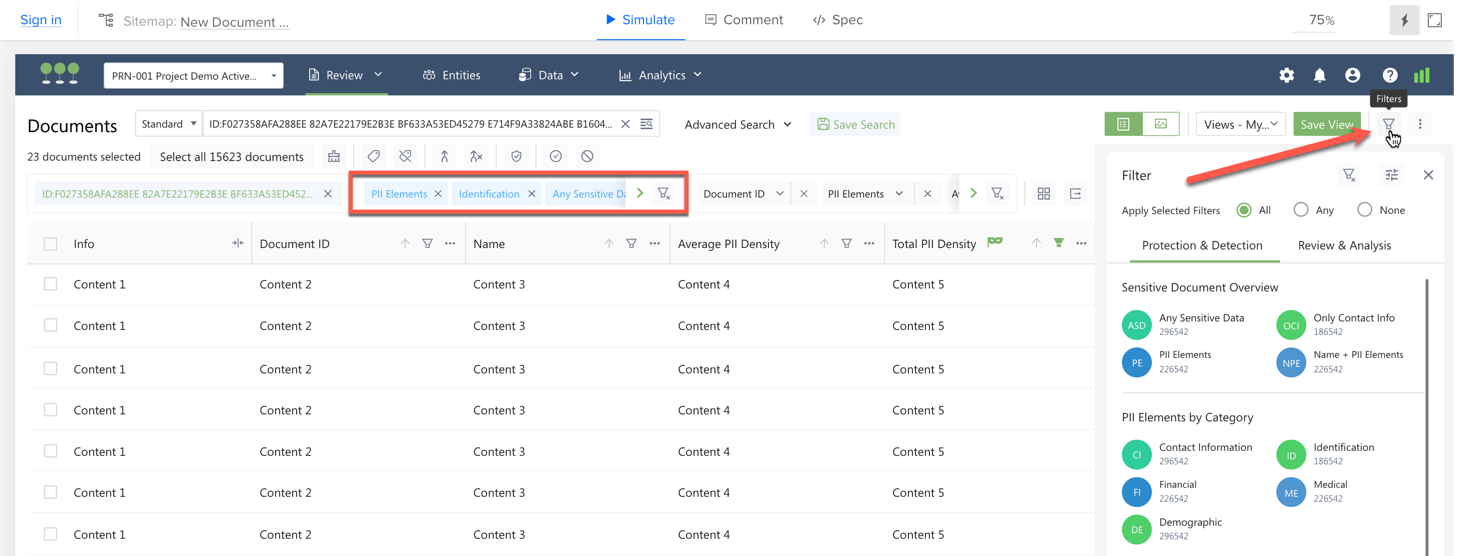Select the 'Any' filter radio button

click(1300, 210)
